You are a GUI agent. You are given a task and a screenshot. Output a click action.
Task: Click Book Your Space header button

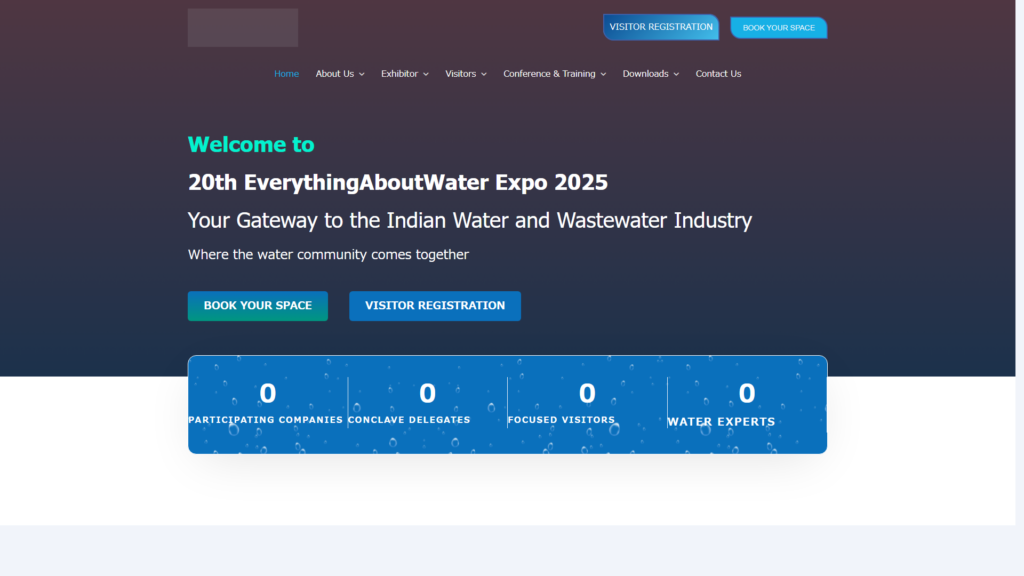(x=778, y=28)
